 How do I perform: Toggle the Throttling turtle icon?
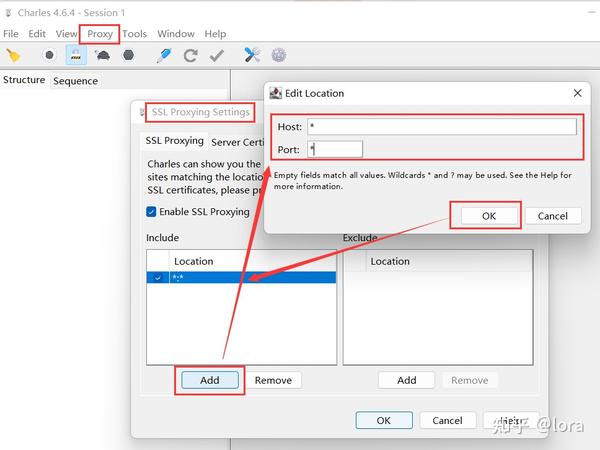[x=103, y=55]
